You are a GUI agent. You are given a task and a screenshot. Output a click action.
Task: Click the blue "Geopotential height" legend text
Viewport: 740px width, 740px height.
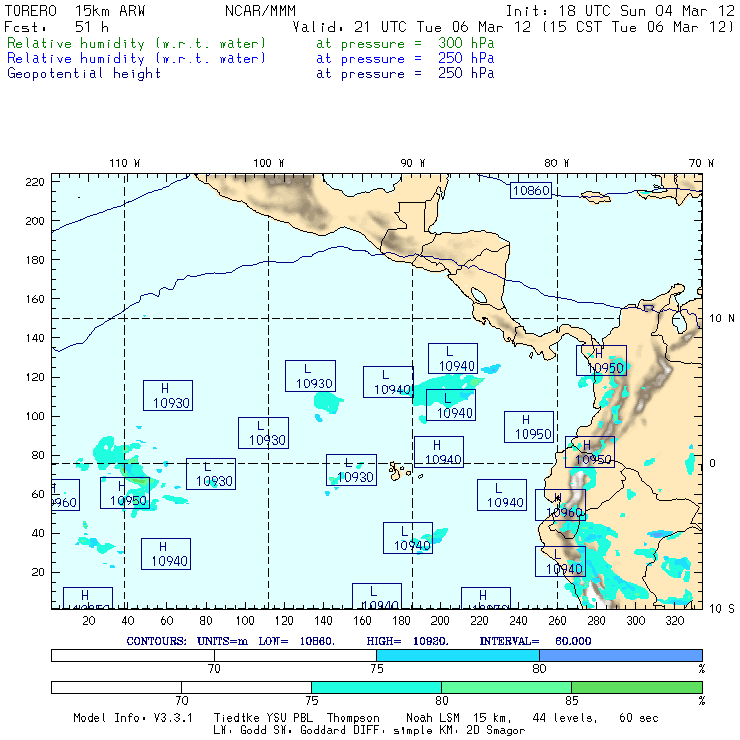(x=84, y=74)
